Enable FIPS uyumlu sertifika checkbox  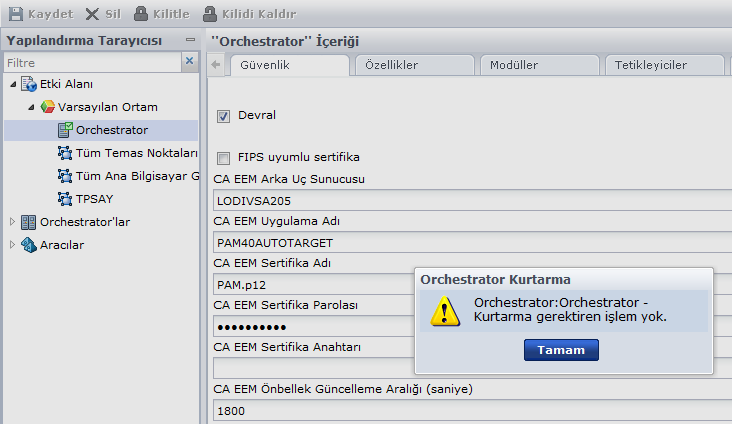coord(223,158)
